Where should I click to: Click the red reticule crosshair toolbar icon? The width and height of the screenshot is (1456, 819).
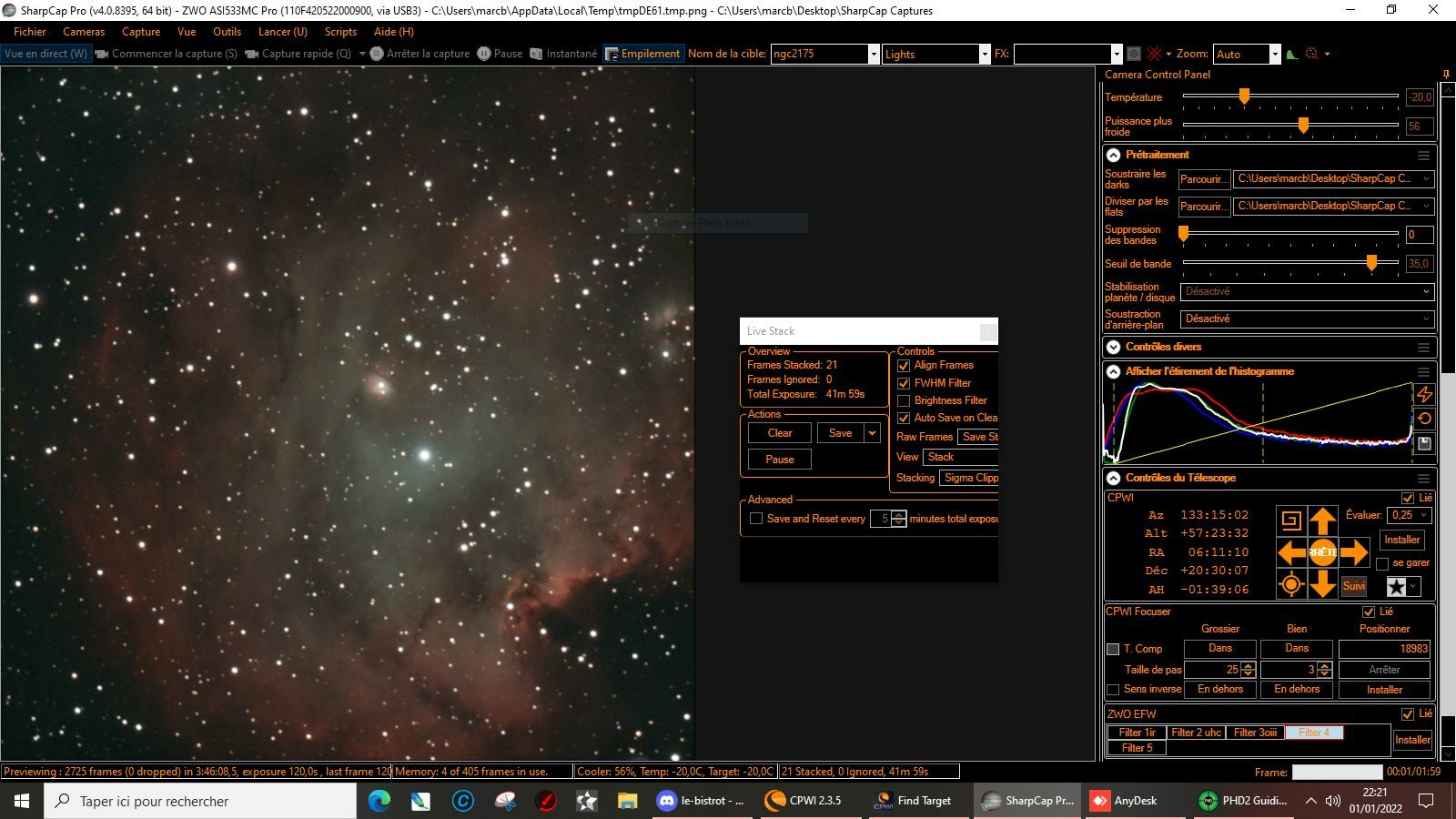click(x=1154, y=54)
